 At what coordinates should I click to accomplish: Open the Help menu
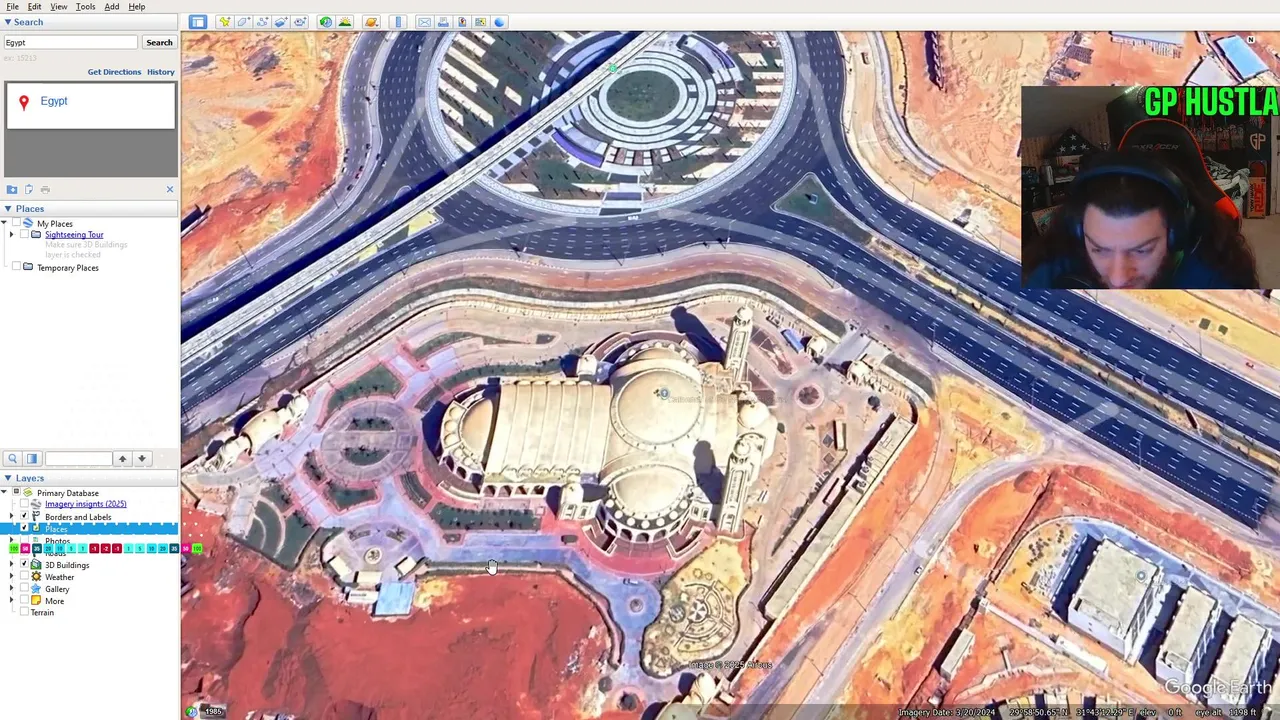(x=137, y=7)
